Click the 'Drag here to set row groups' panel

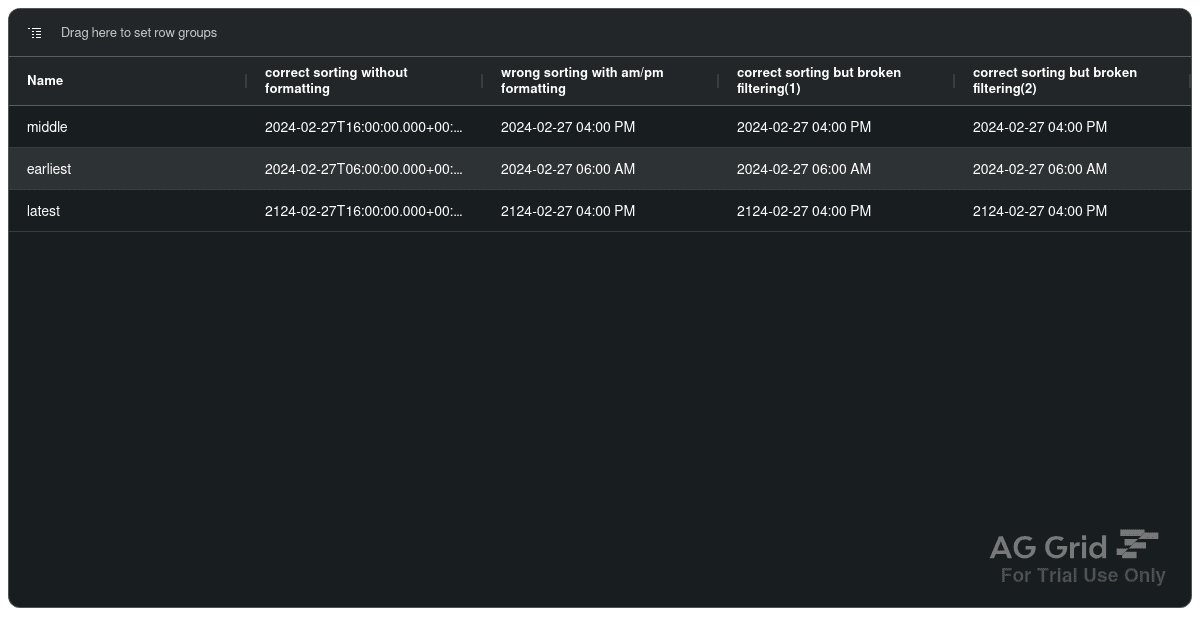click(x=600, y=33)
